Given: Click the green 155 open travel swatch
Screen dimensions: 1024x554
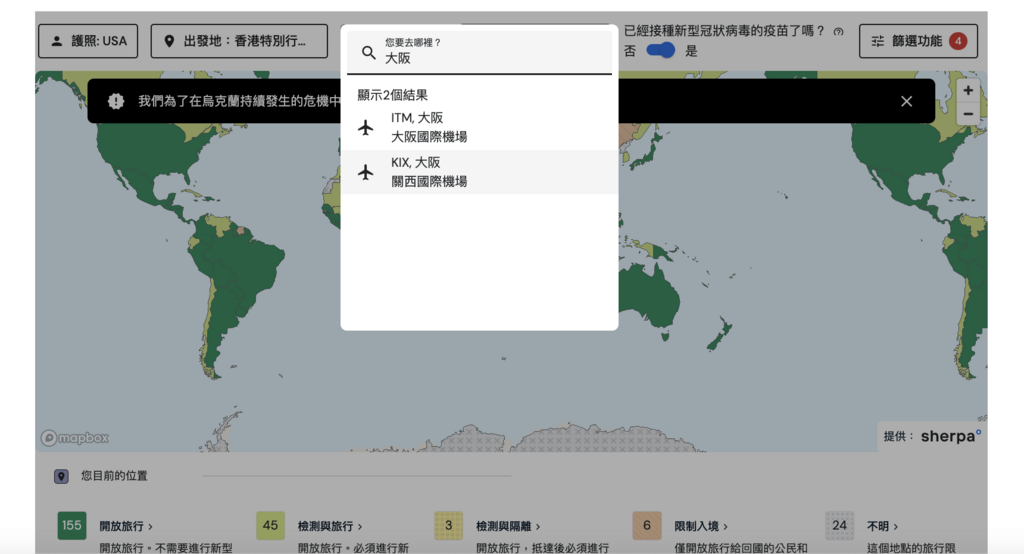Looking at the screenshot, I should pyautogui.click(x=71, y=525).
